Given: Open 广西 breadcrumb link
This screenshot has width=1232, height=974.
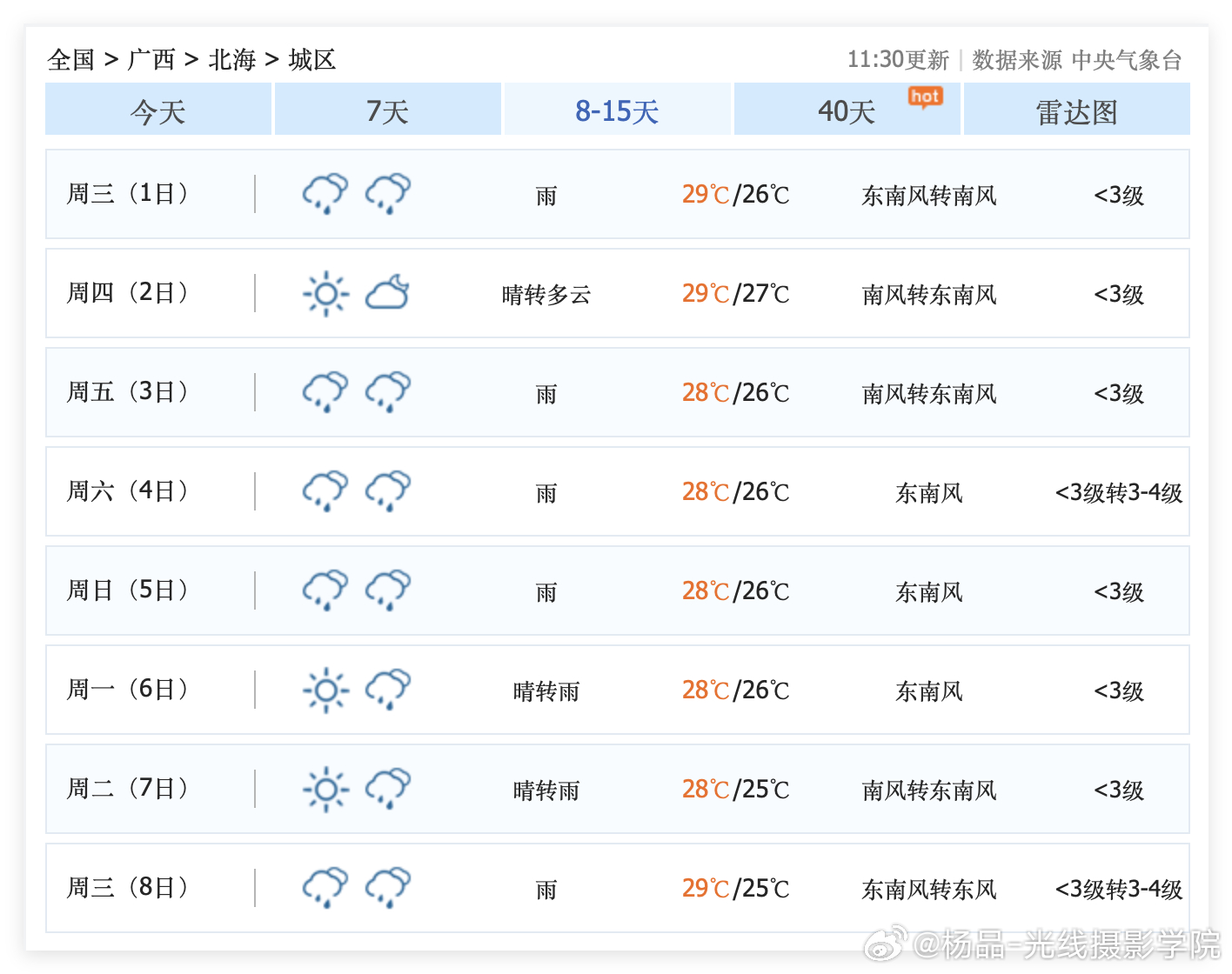Looking at the screenshot, I should tap(151, 60).
